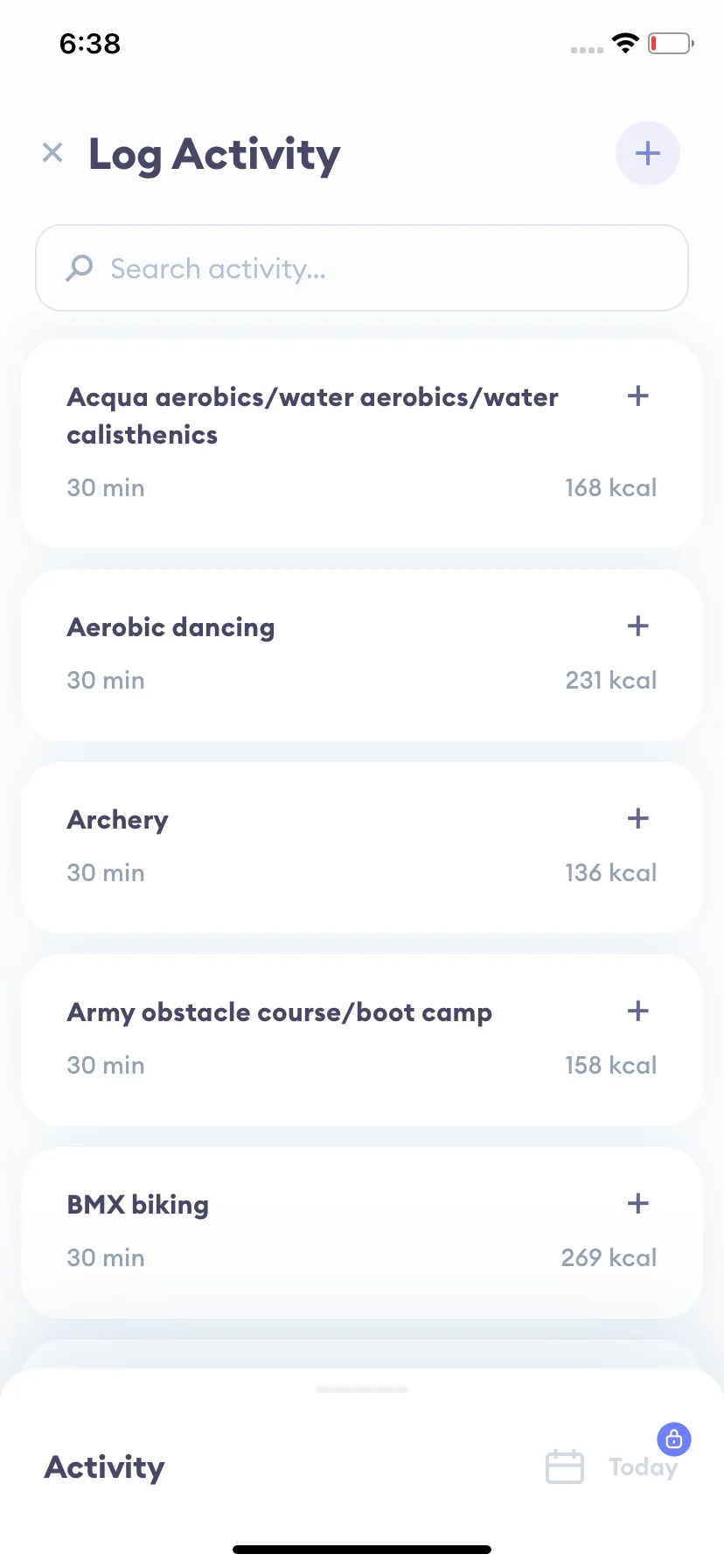
Task: Close the Log Activity screen
Action: 52,153
